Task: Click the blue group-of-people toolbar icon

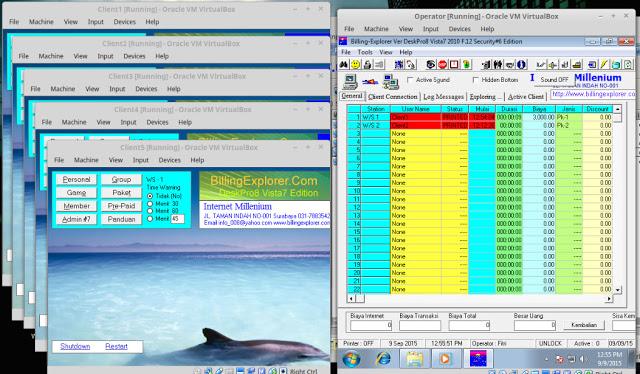Action: pos(399,65)
